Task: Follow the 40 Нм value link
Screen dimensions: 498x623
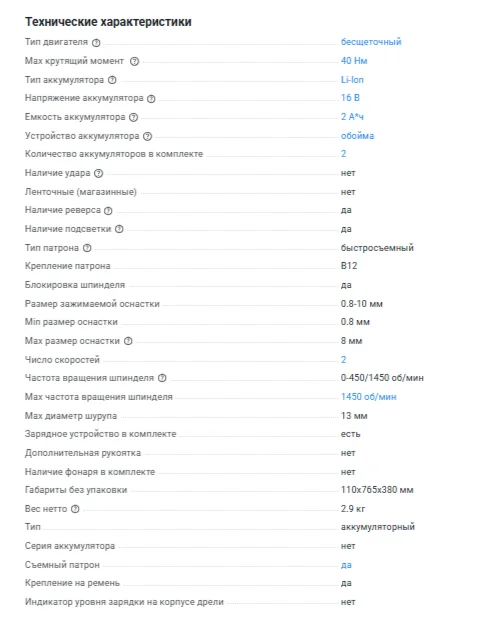Action: tap(354, 61)
